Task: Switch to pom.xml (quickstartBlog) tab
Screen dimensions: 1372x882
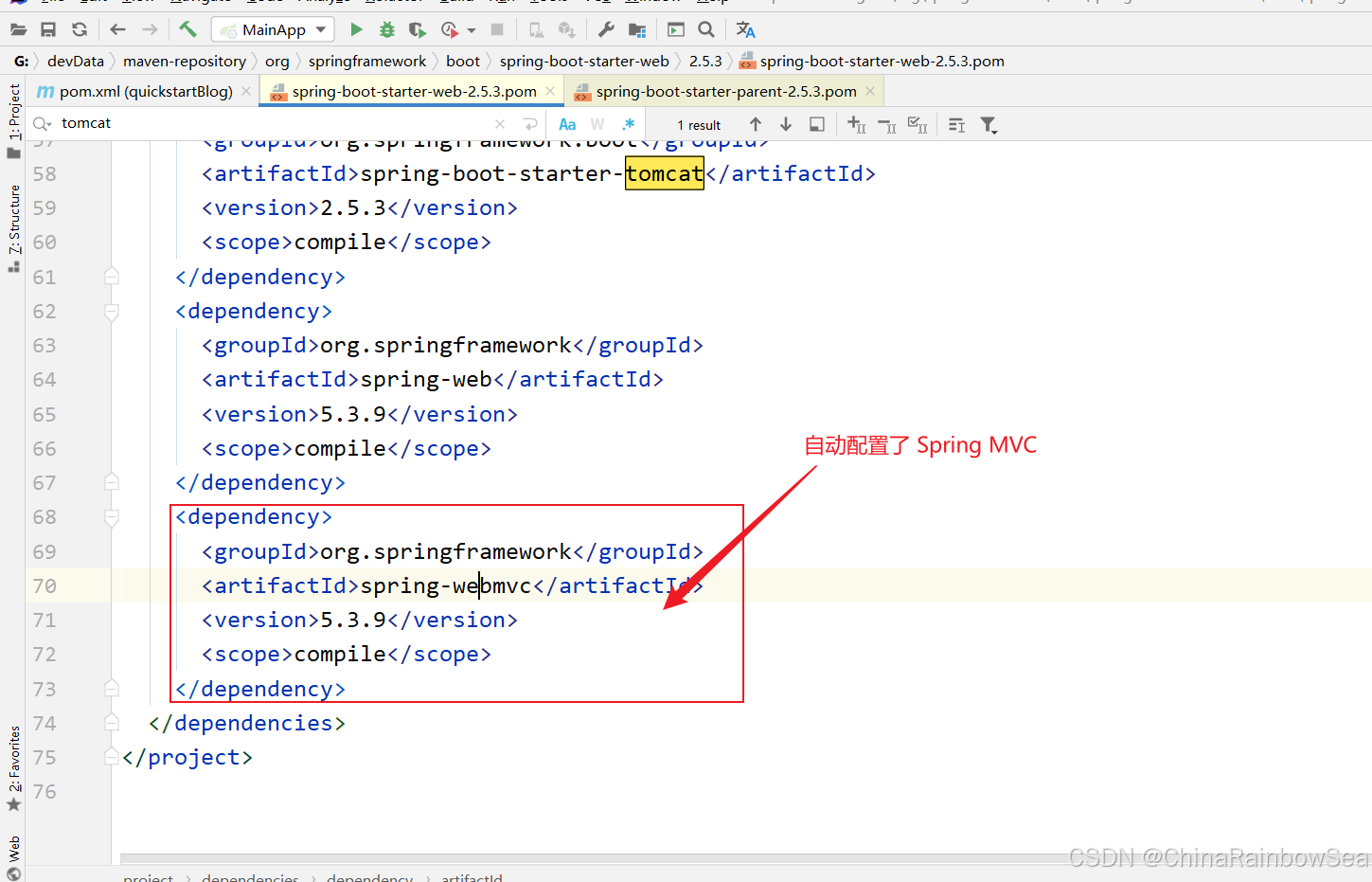Action: (x=145, y=91)
